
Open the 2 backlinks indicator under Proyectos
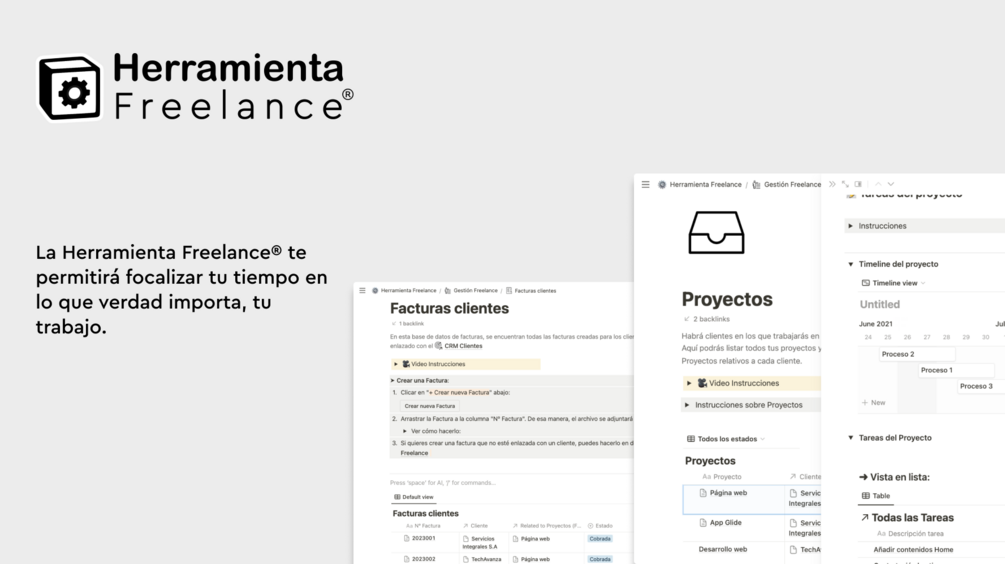706,319
